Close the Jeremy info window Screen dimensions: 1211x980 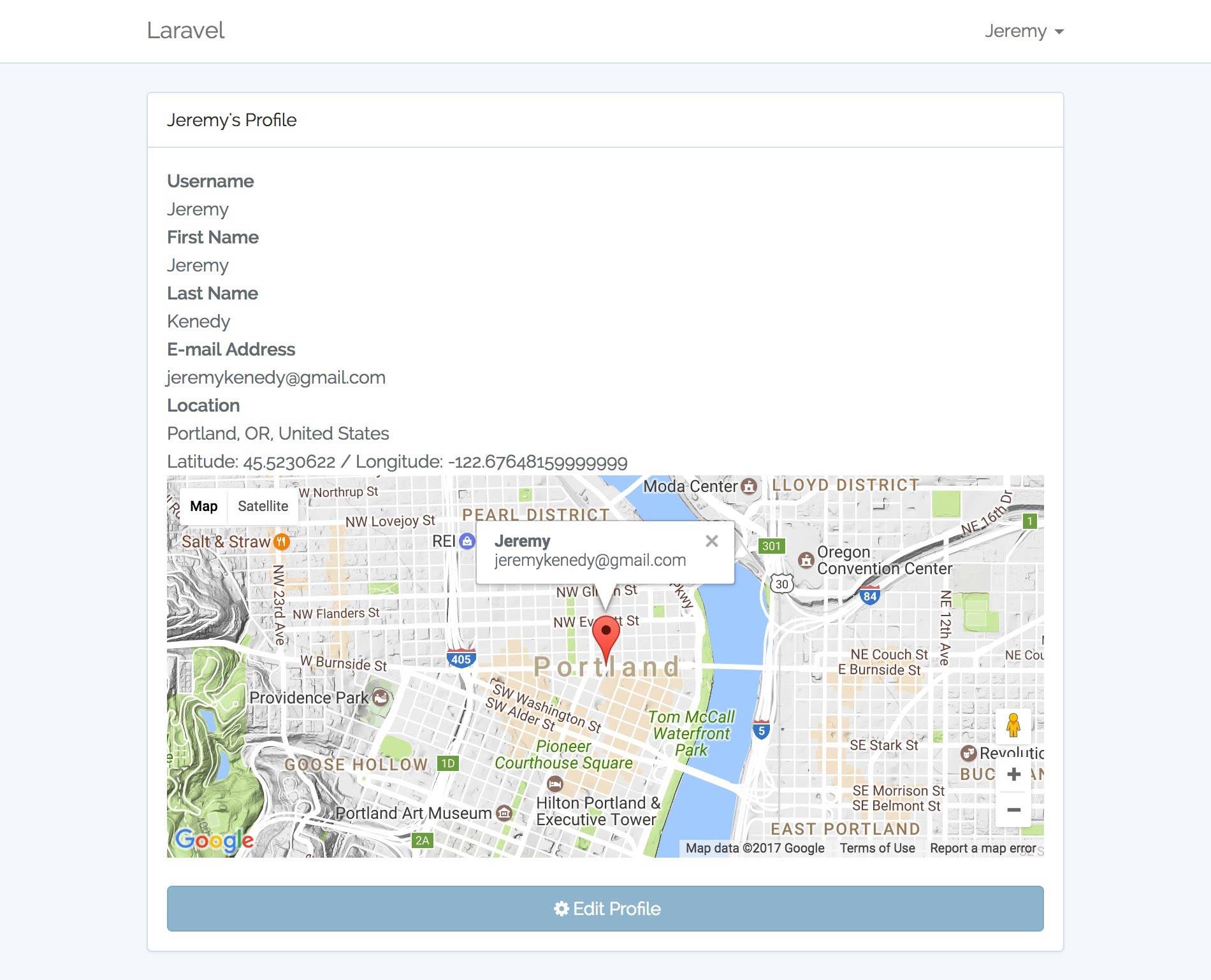pos(712,541)
